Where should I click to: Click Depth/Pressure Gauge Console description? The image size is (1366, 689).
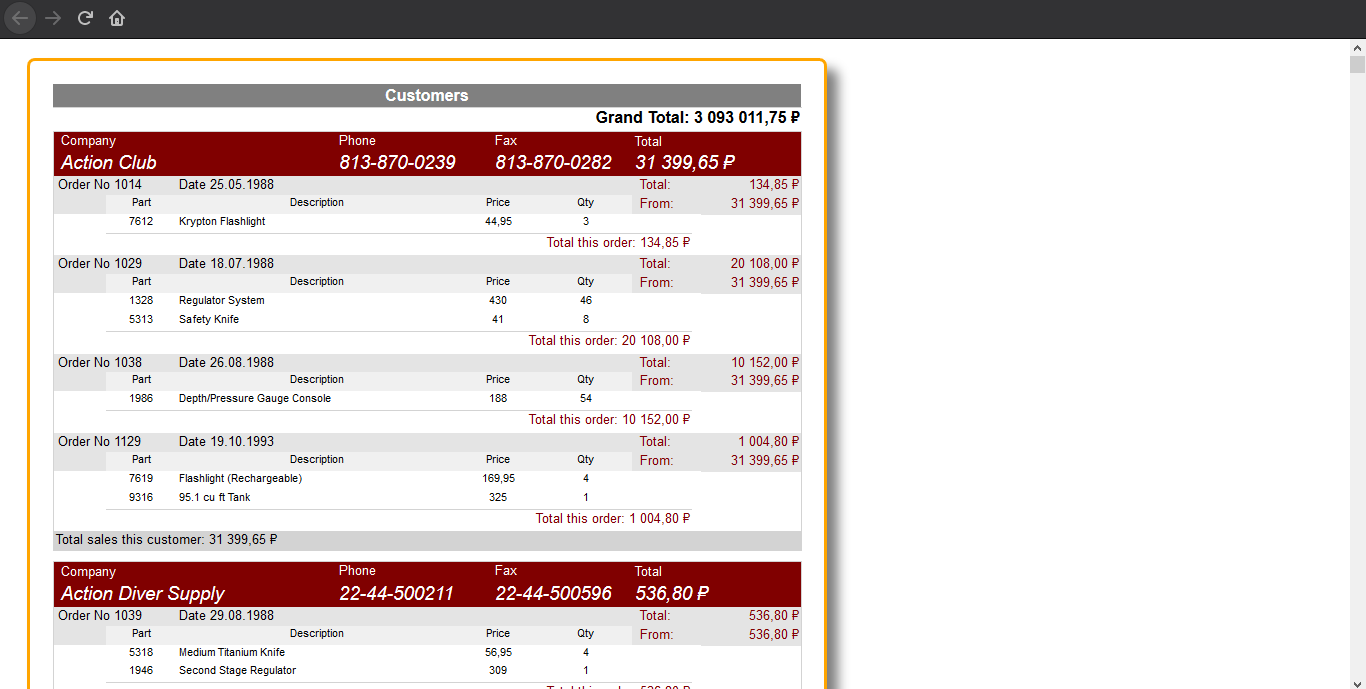point(255,398)
